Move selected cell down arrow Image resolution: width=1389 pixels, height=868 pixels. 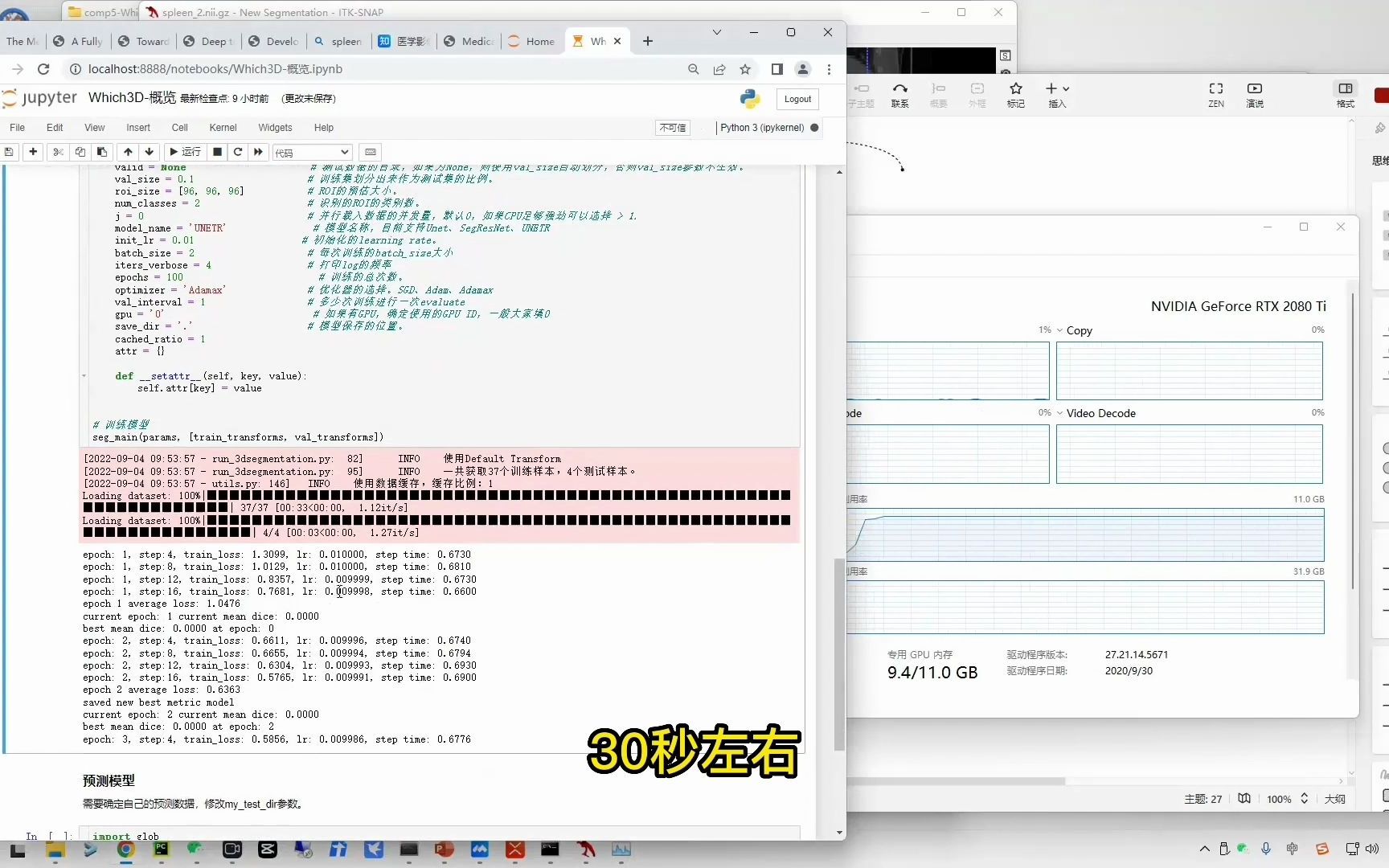click(x=150, y=152)
